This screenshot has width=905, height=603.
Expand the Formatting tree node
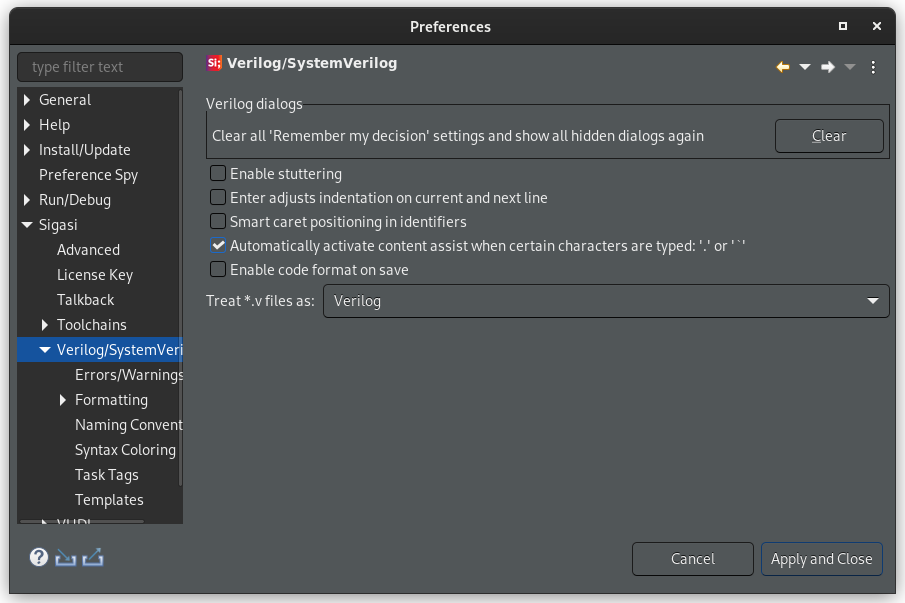pyautogui.click(x=63, y=400)
